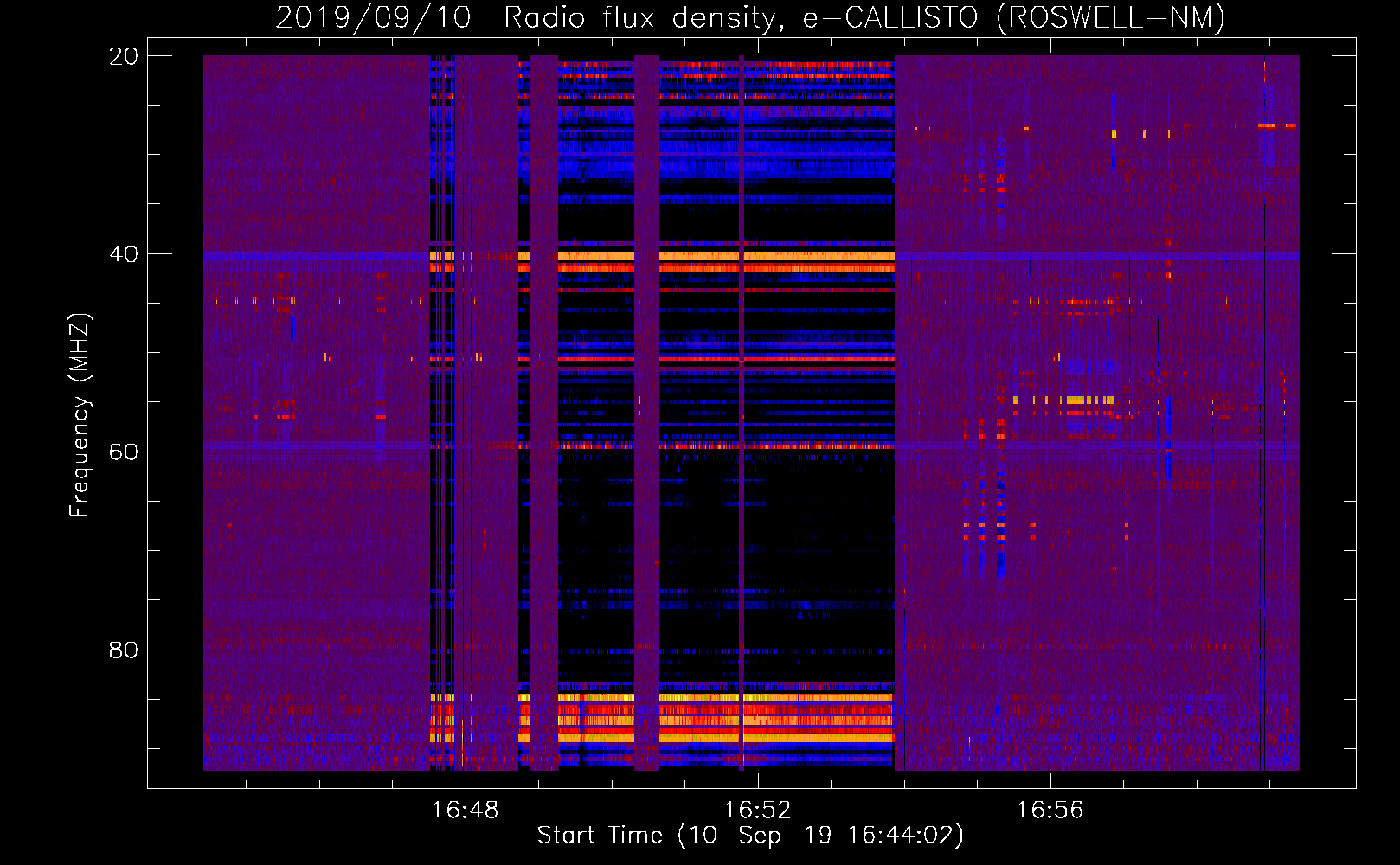Viewport: 1400px width, 865px height.
Task: Click the 16:52 time tick label
Action: 758,811
